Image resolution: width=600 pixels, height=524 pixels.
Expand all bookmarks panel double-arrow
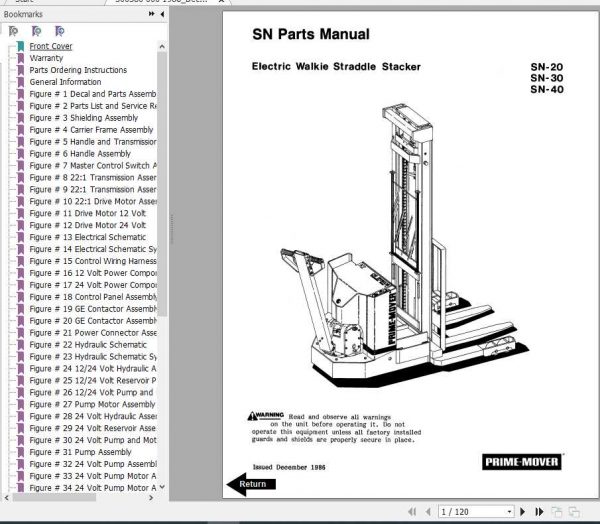(x=152, y=14)
